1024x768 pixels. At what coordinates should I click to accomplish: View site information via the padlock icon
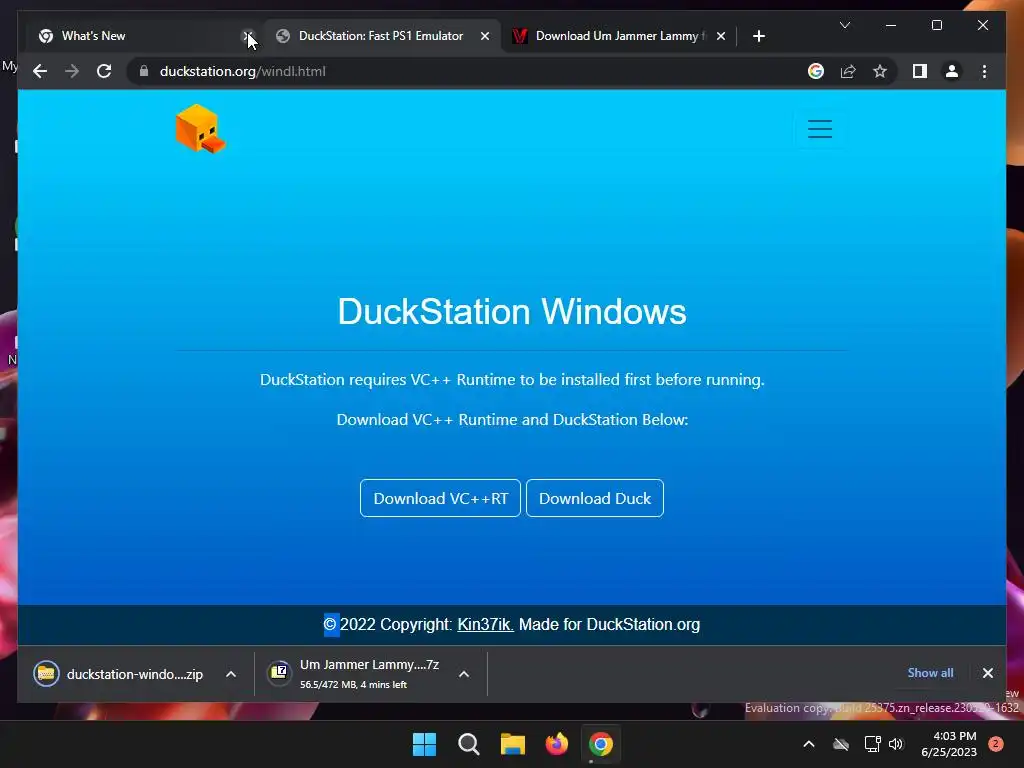144,71
